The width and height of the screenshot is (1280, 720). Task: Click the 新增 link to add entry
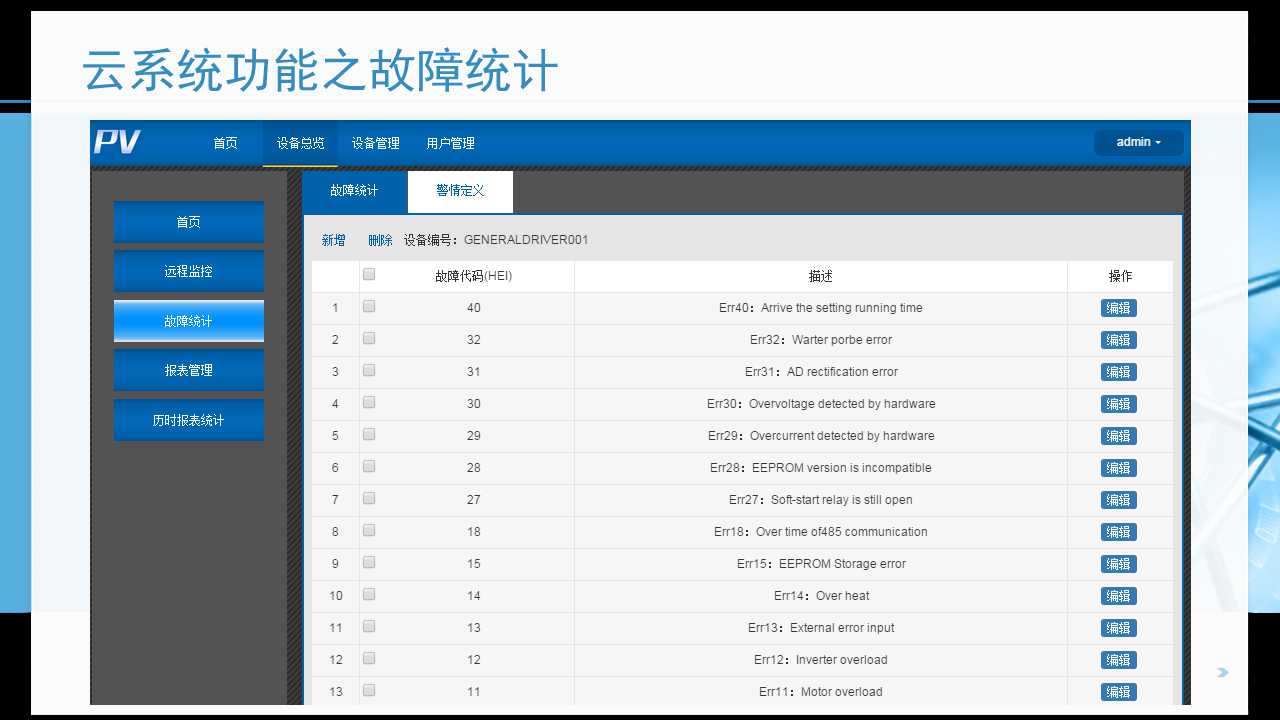pos(333,241)
